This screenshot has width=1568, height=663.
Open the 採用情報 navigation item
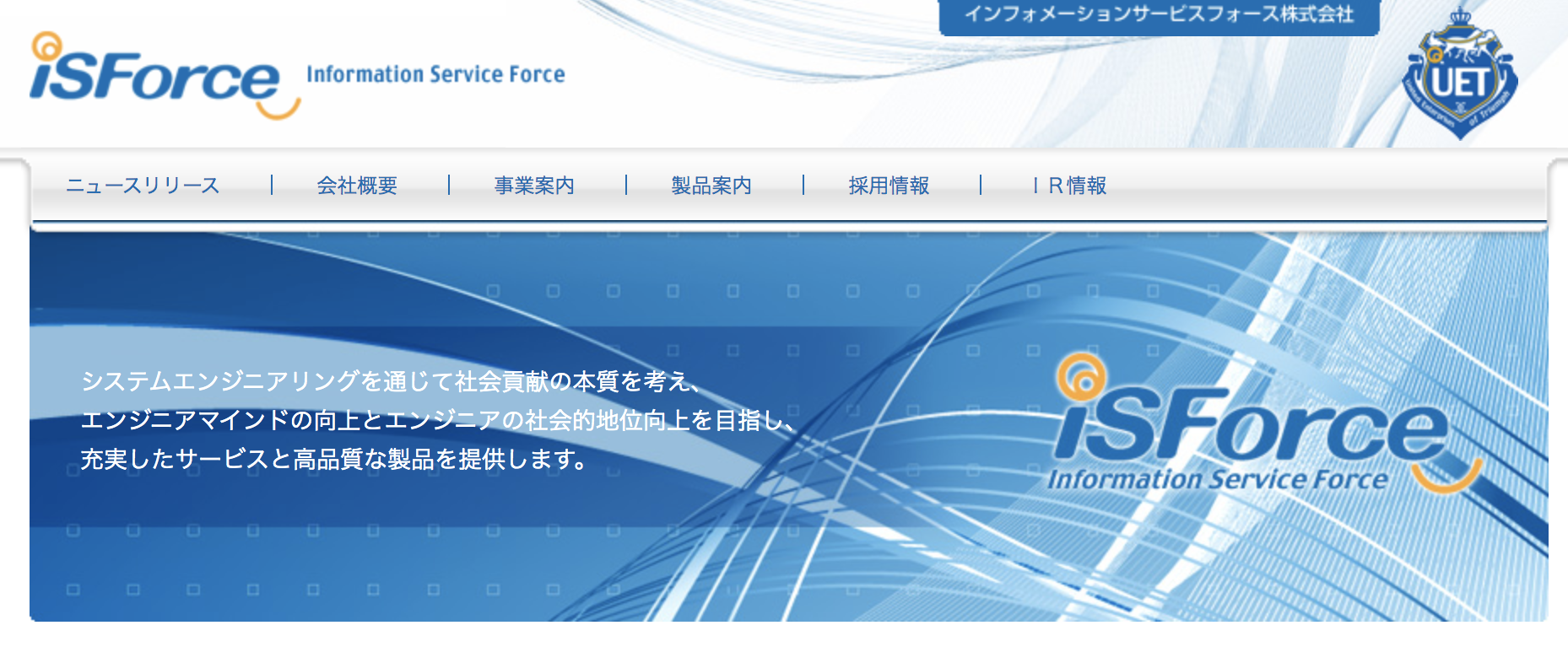[x=889, y=186]
